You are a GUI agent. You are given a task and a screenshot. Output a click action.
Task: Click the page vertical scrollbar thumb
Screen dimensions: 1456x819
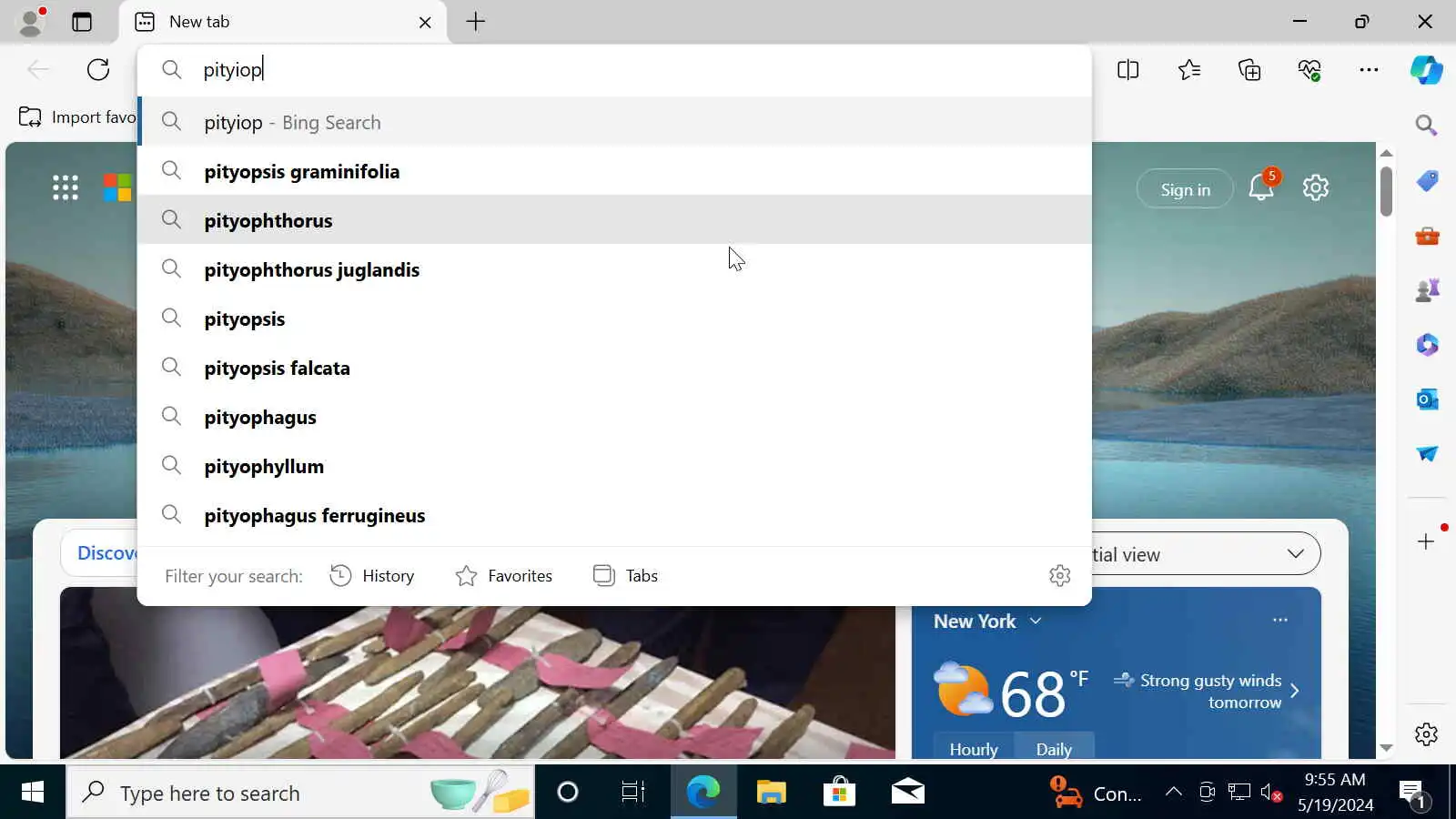pyautogui.click(x=1386, y=191)
